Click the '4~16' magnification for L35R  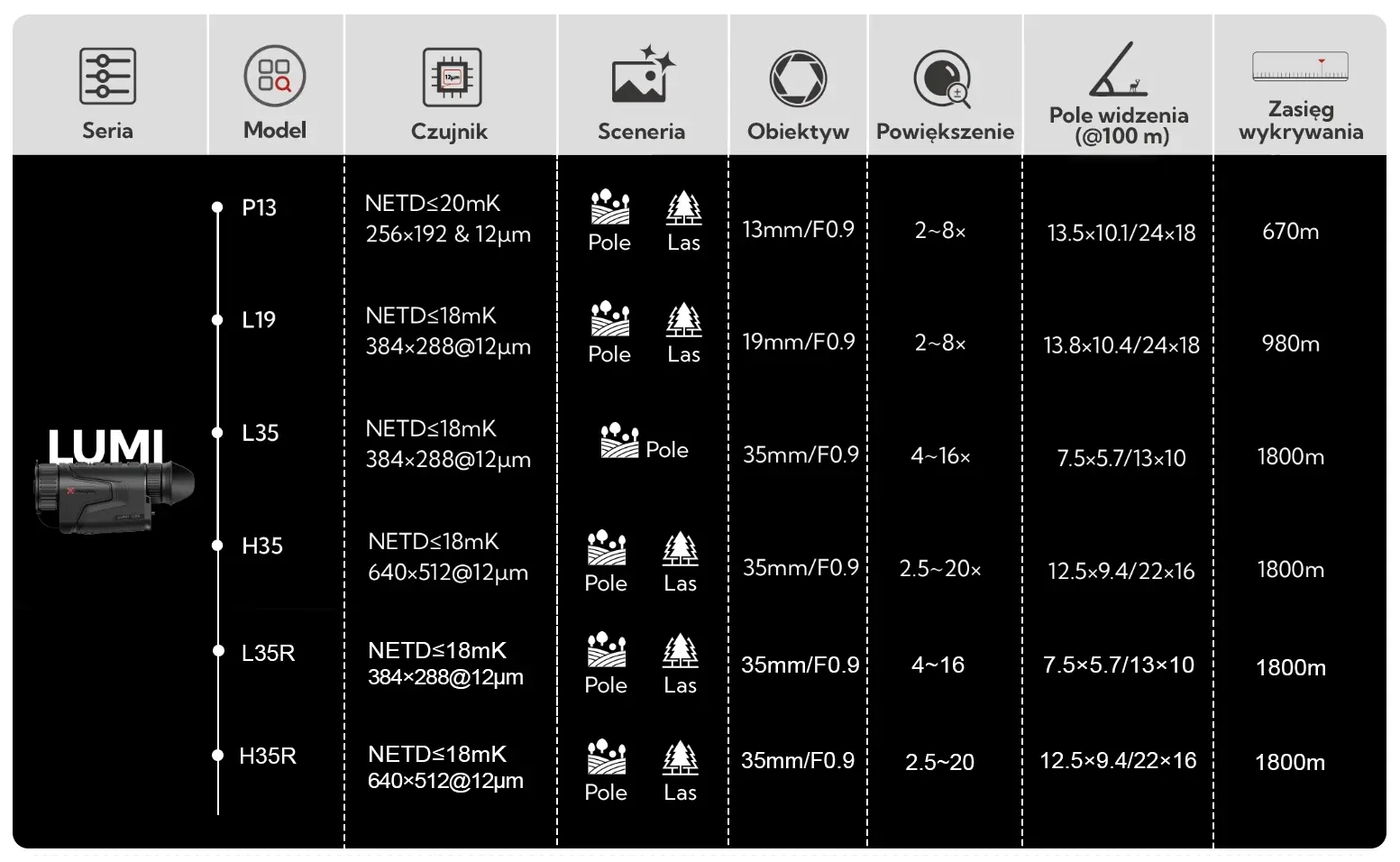pyautogui.click(x=938, y=665)
